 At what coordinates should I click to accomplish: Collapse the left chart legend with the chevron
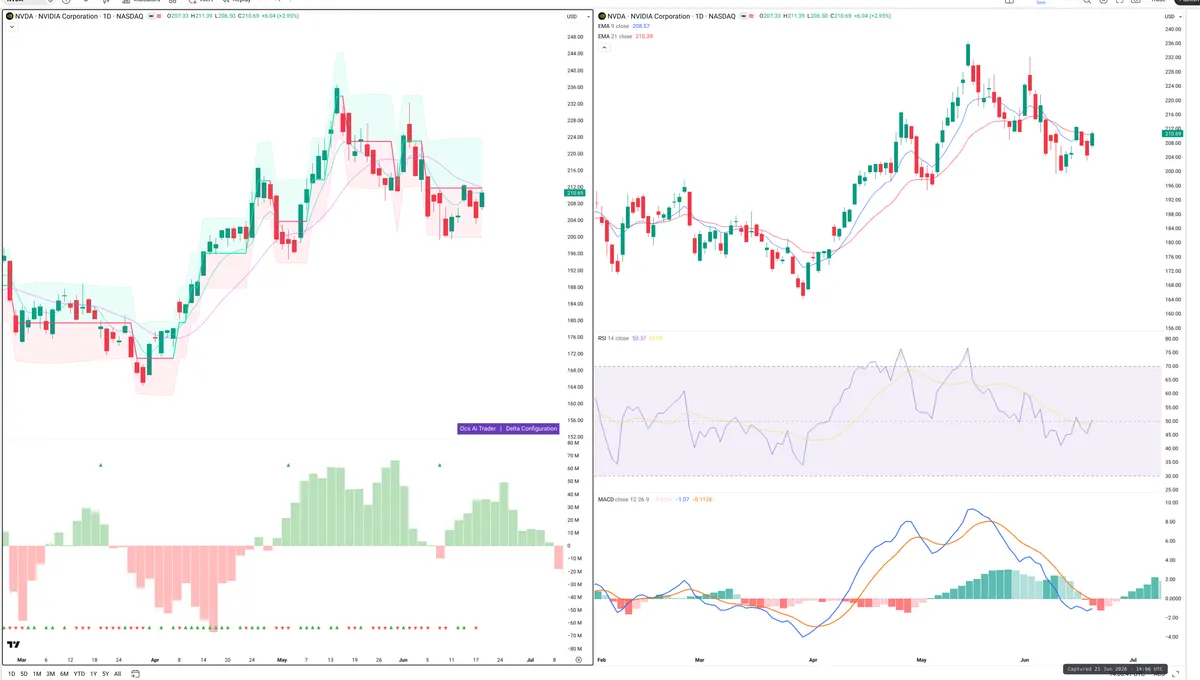click(11, 27)
